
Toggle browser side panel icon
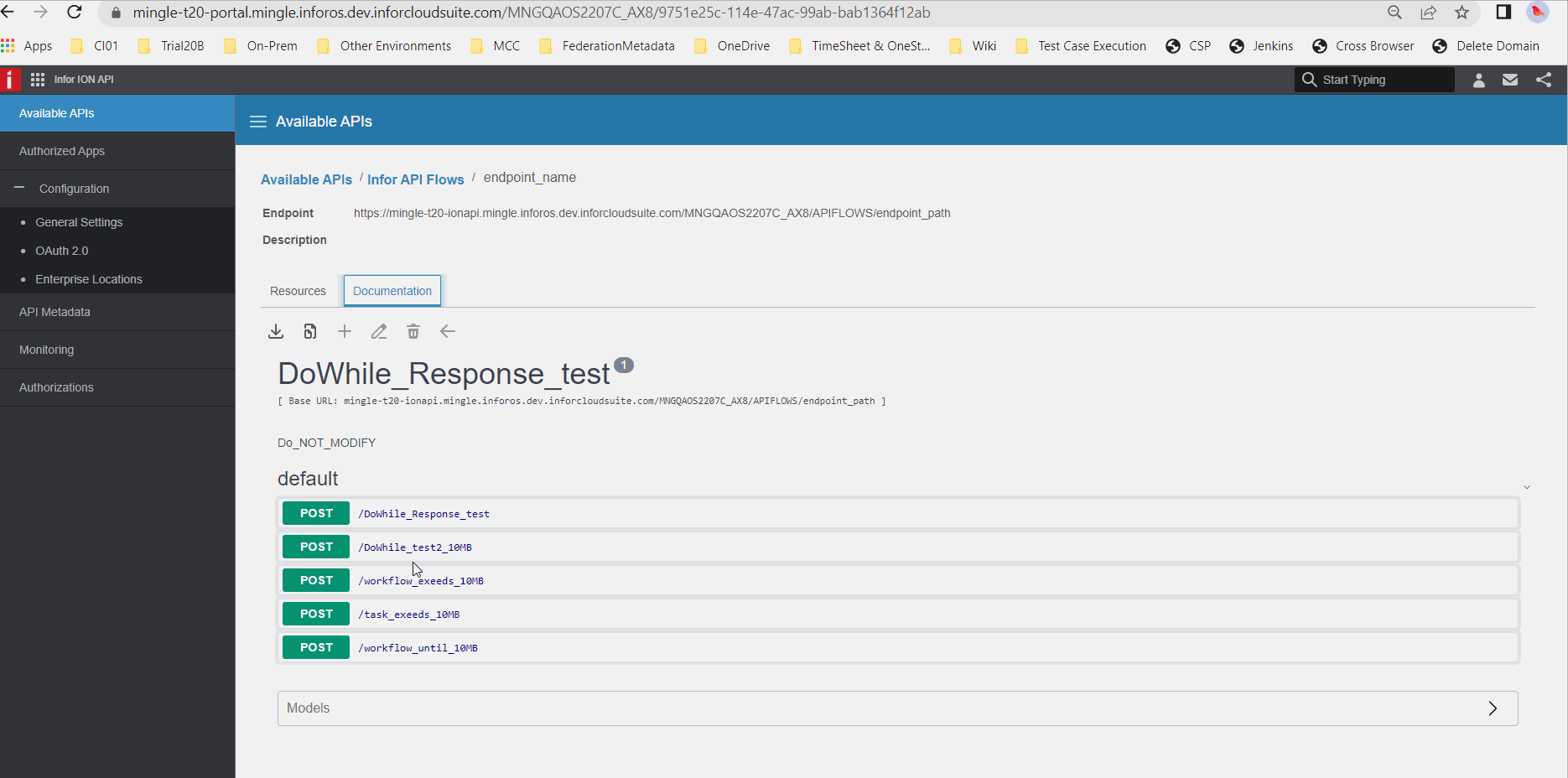click(1503, 13)
